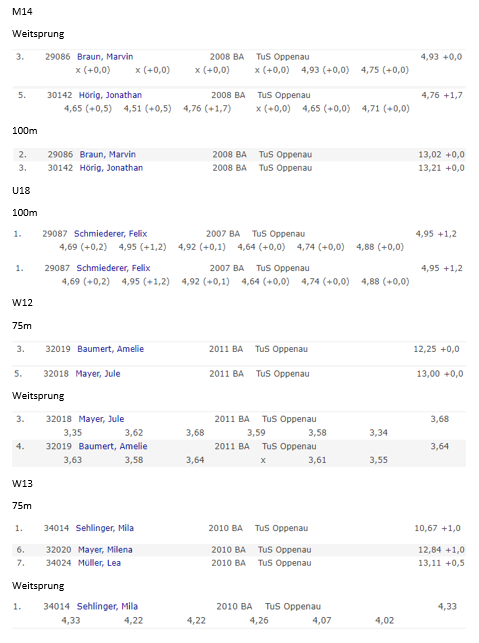479x643 pixels.
Task: Click the Müller, Lea athlete link
Action: 99,563
